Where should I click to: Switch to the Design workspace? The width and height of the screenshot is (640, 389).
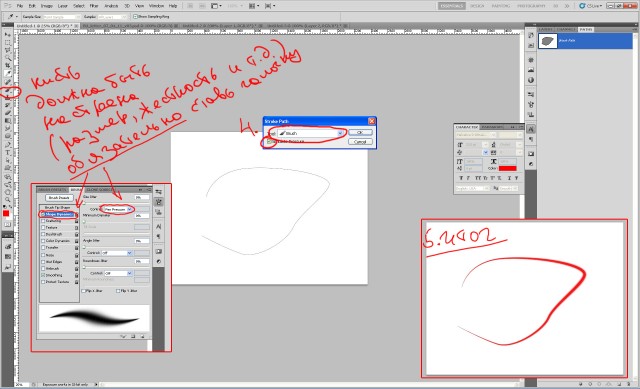[x=477, y=6]
